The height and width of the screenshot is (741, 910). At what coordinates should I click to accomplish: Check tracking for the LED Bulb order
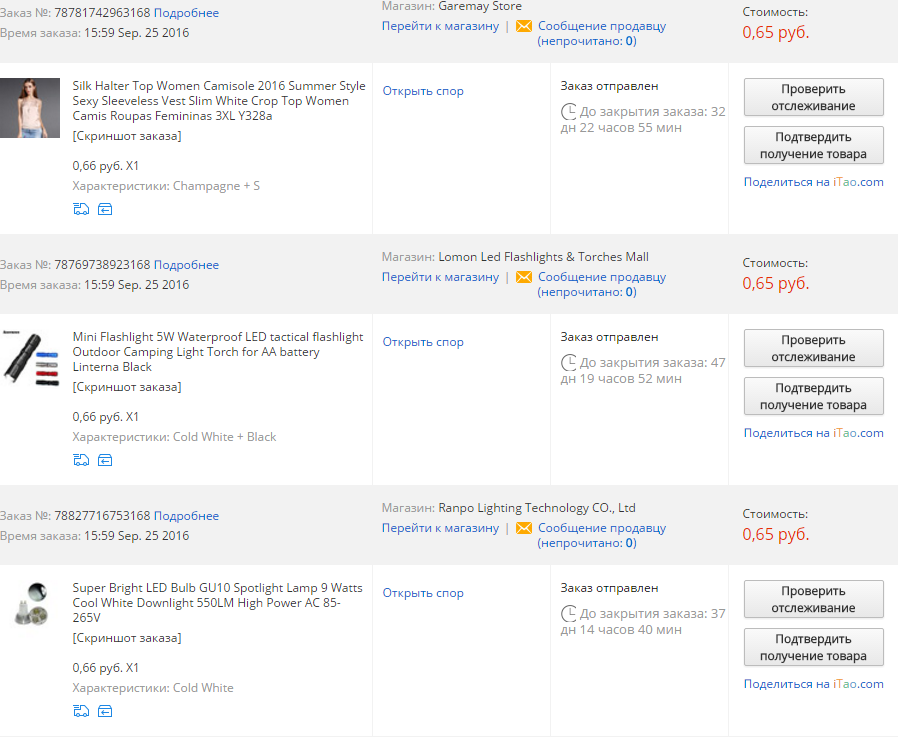click(814, 599)
